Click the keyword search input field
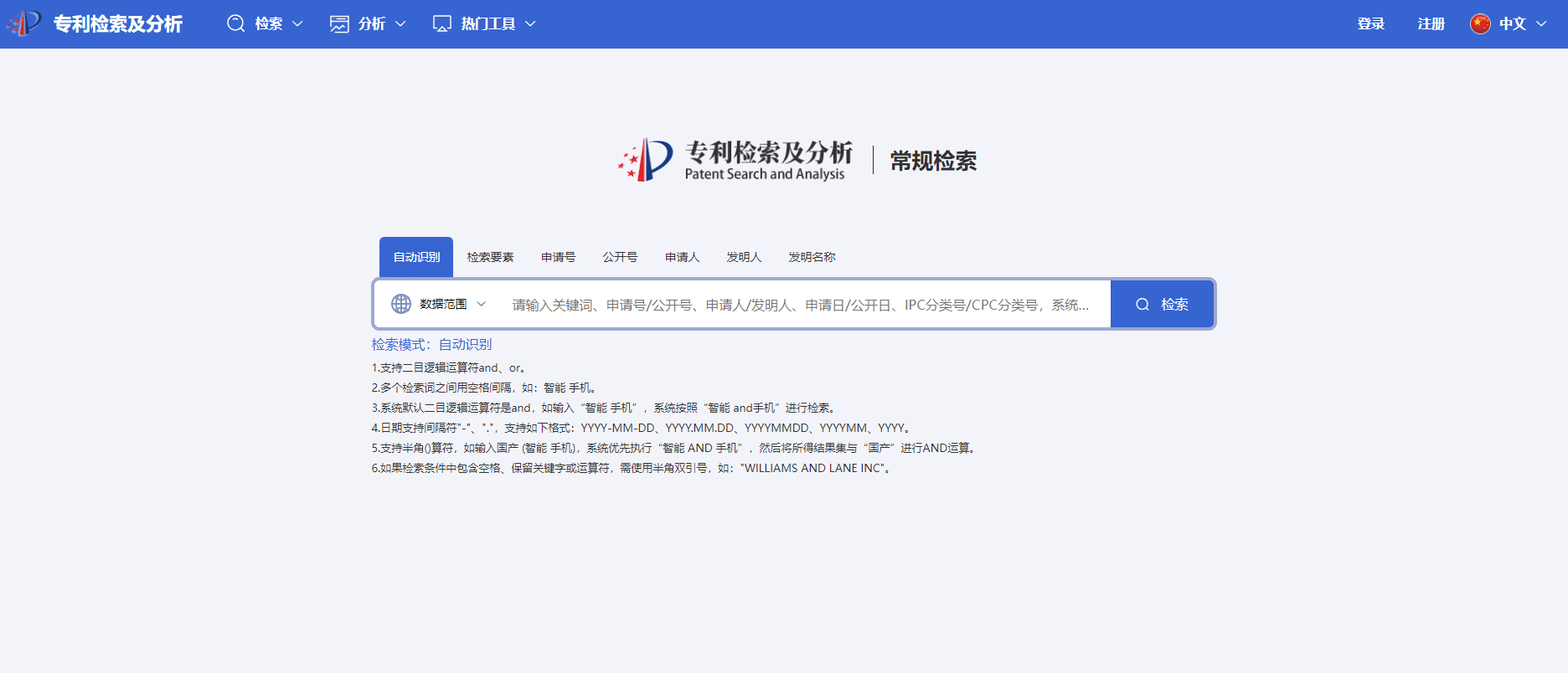 (801, 305)
